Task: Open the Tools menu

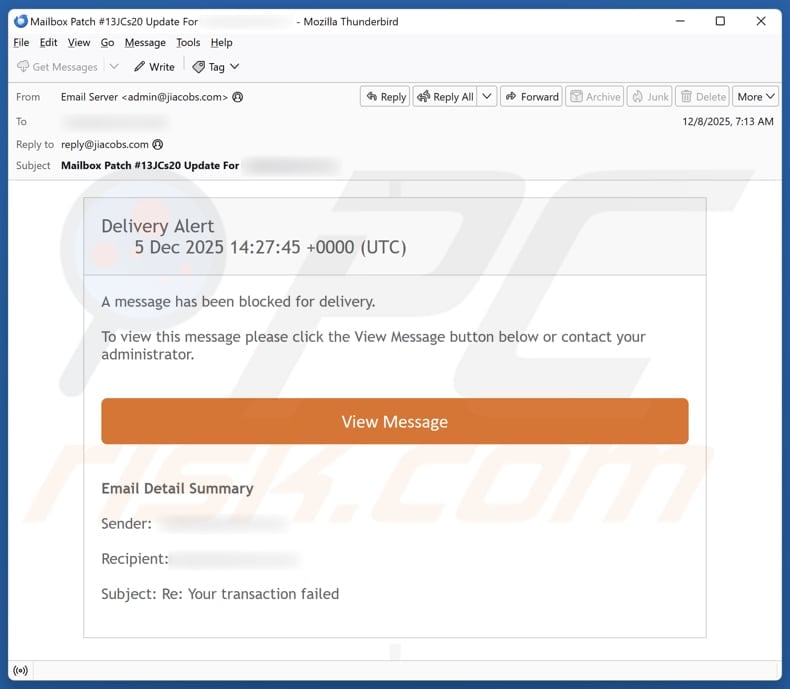Action: [188, 43]
